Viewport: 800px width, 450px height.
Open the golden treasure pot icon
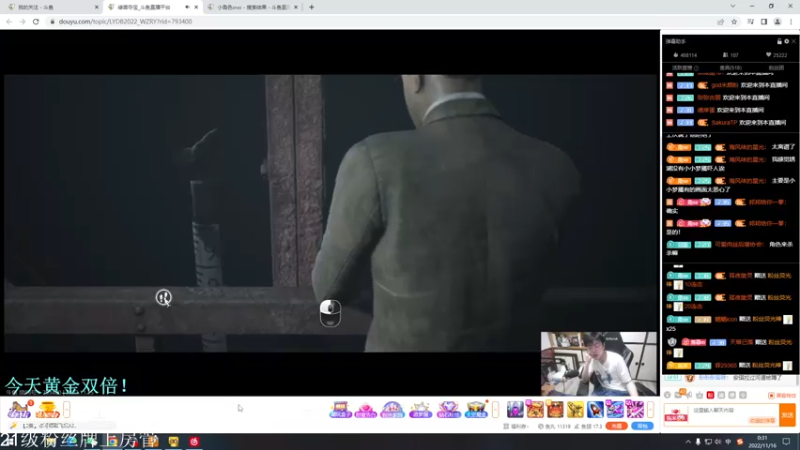click(47, 410)
